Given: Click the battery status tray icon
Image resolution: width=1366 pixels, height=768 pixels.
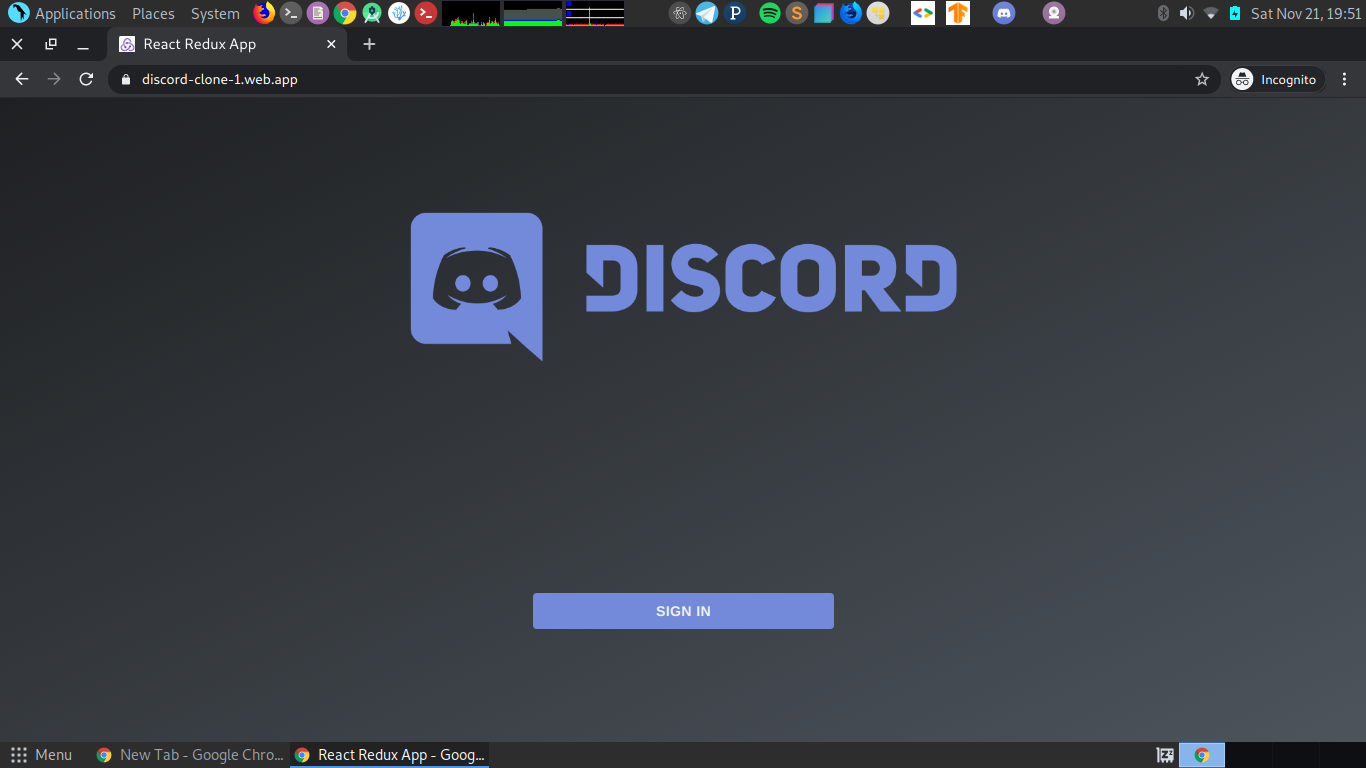Looking at the screenshot, I should (1235, 13).
